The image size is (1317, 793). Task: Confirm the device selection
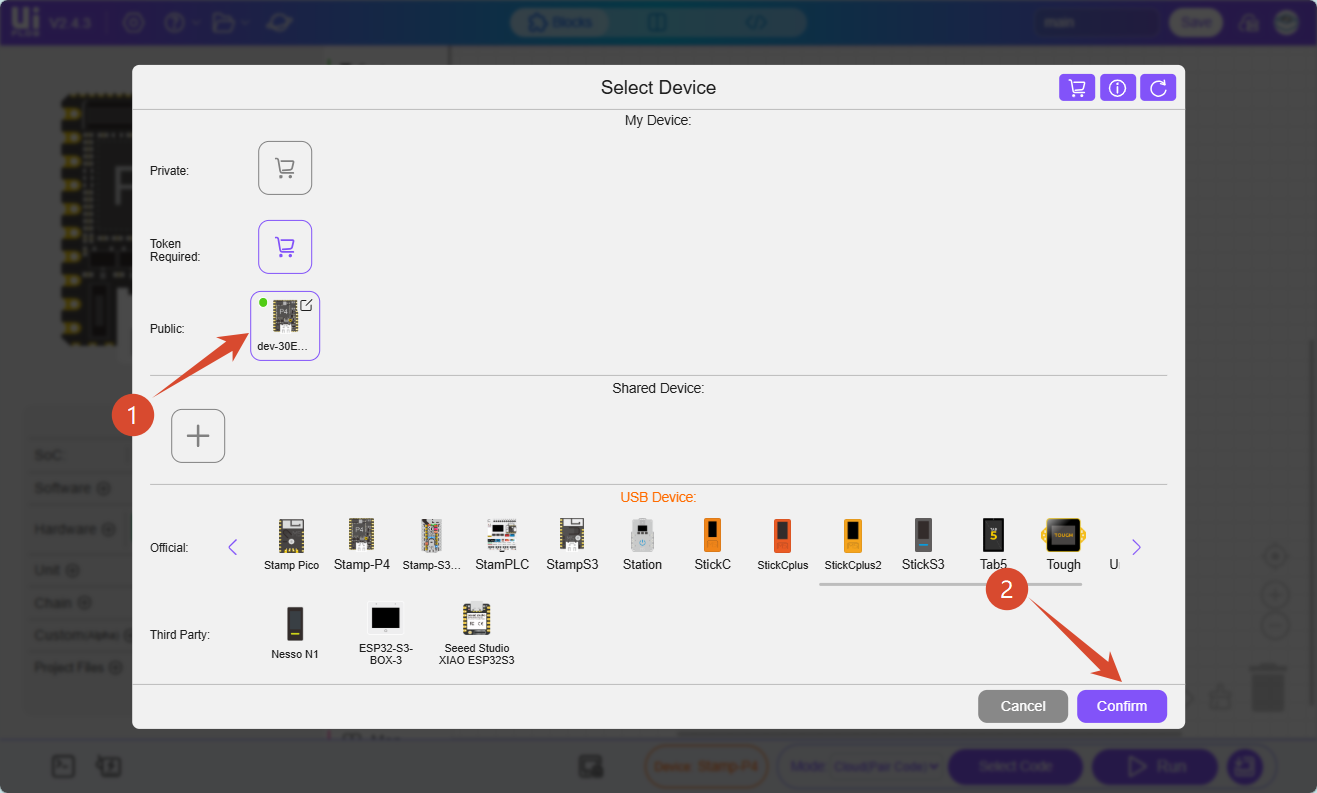tap(1121, 706)
